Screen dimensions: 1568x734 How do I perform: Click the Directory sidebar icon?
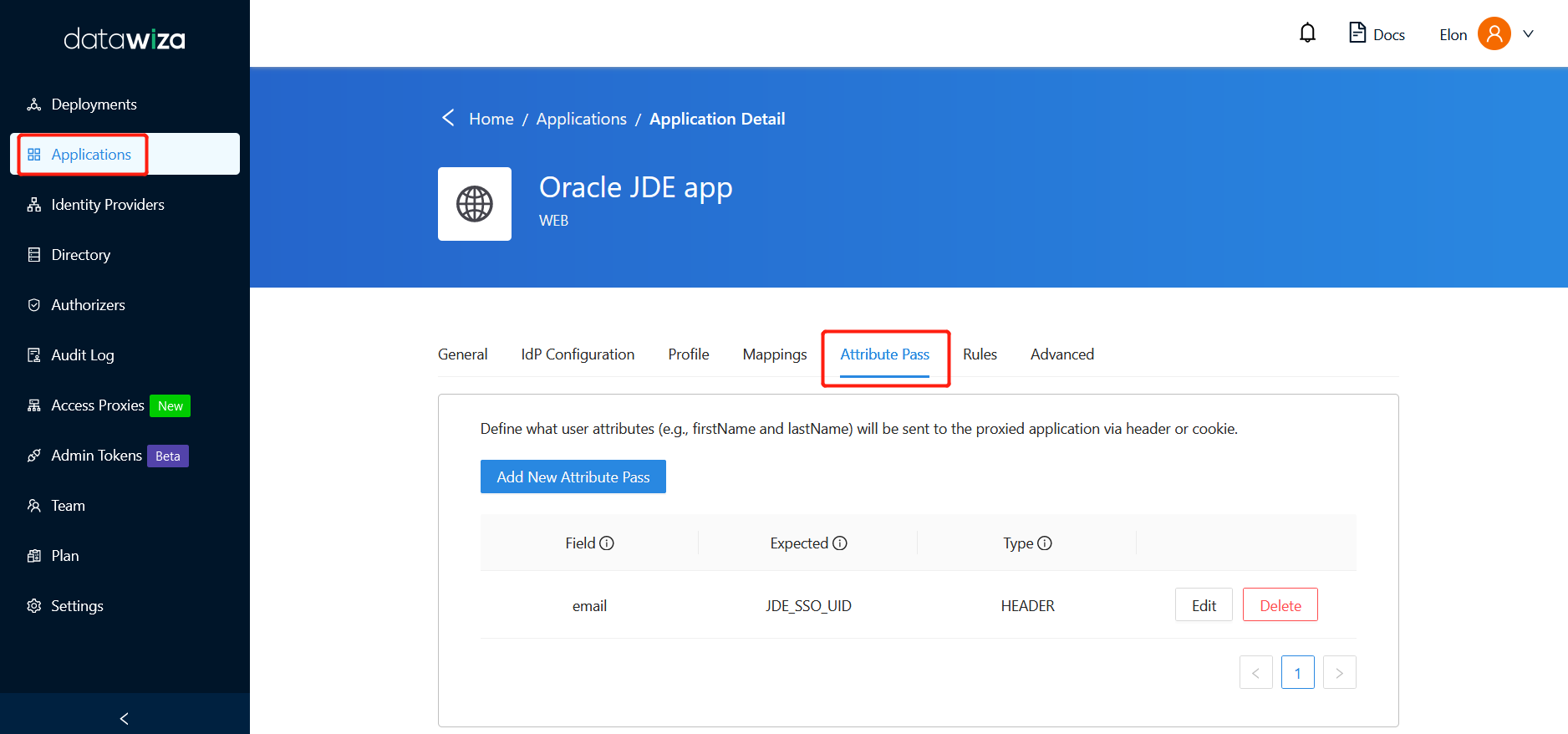[34, 255]
